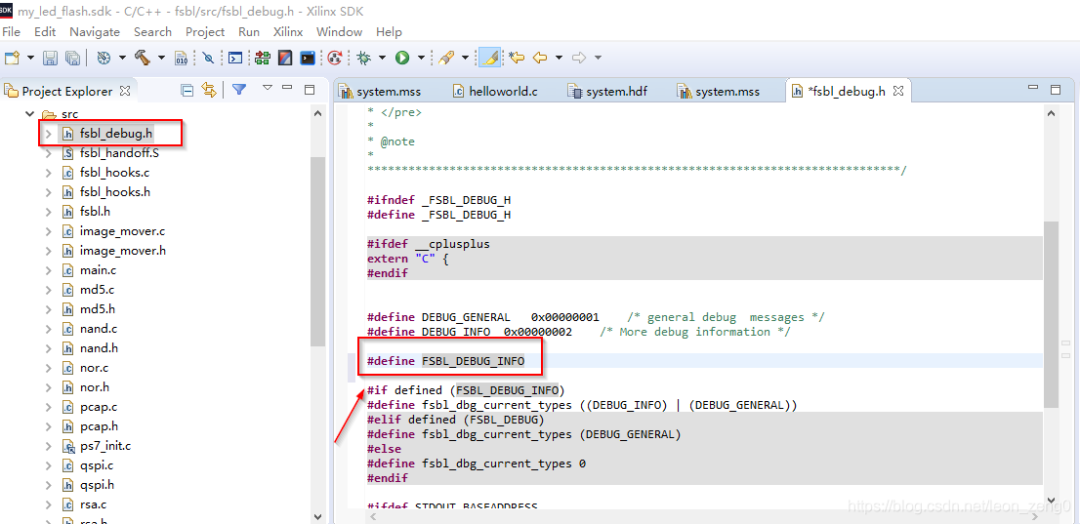This screenshot has height=524, width=1080.
Task: Close the fsbl_debug.h editor tab
Action: point(898,91)
